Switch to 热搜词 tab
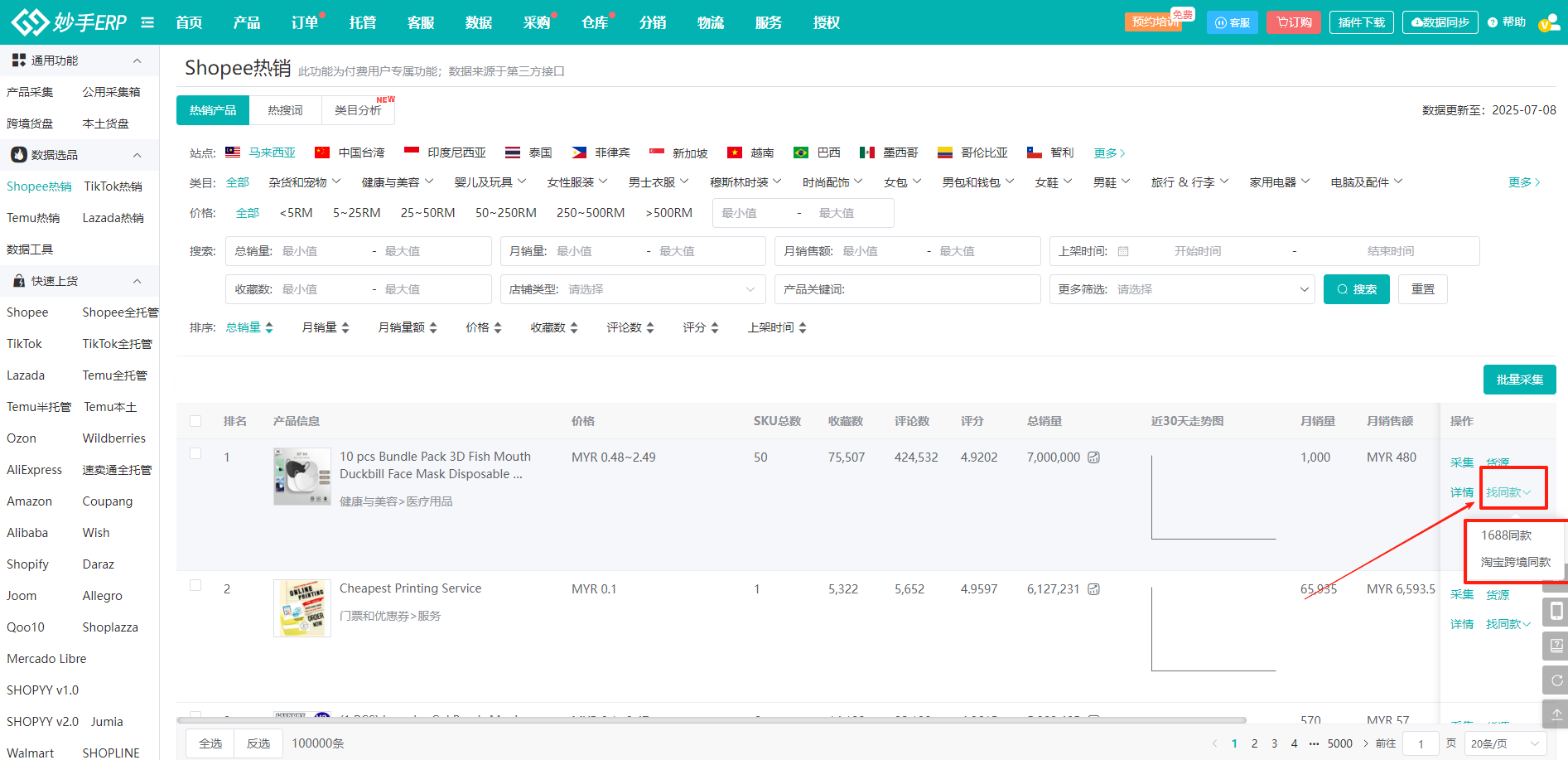The height and width of the screenshot is (760, 1568). 285,110
